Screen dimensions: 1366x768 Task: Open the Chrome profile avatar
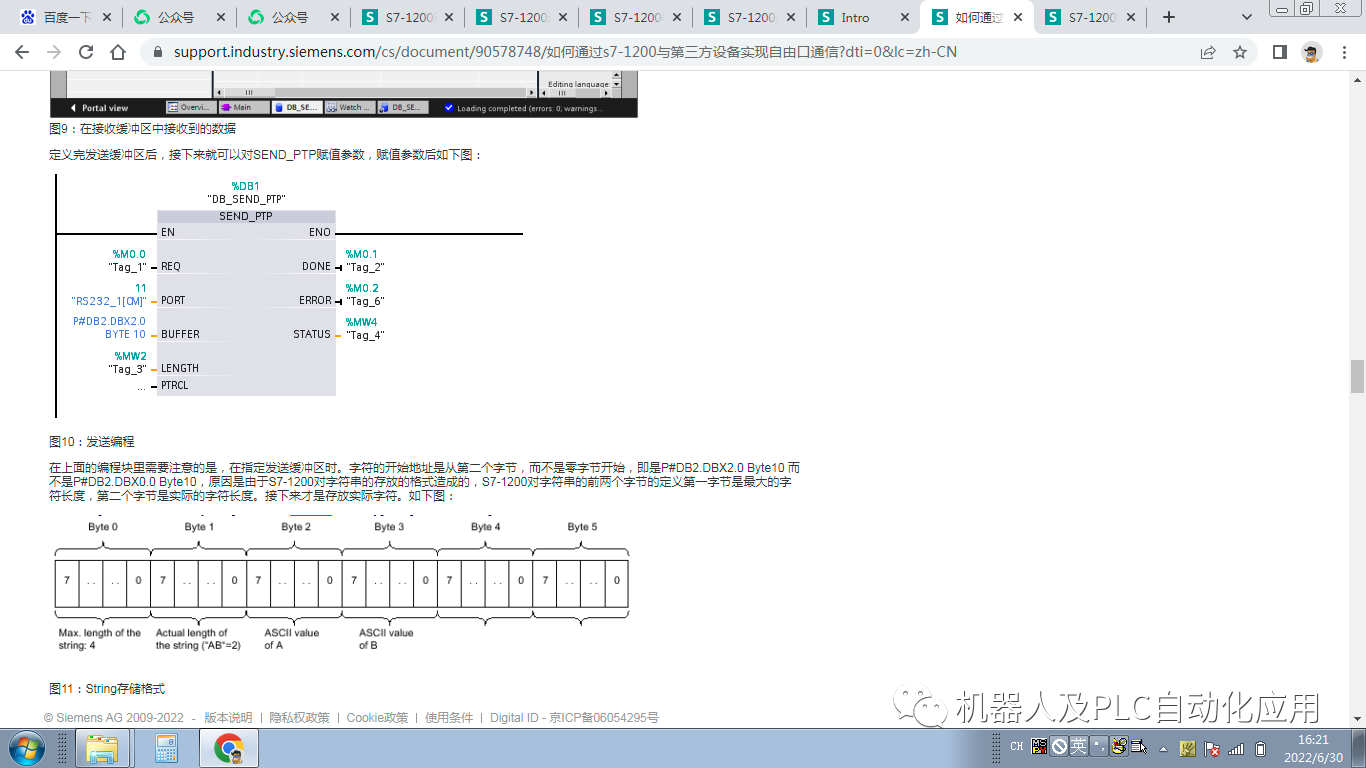point(1312,52)
